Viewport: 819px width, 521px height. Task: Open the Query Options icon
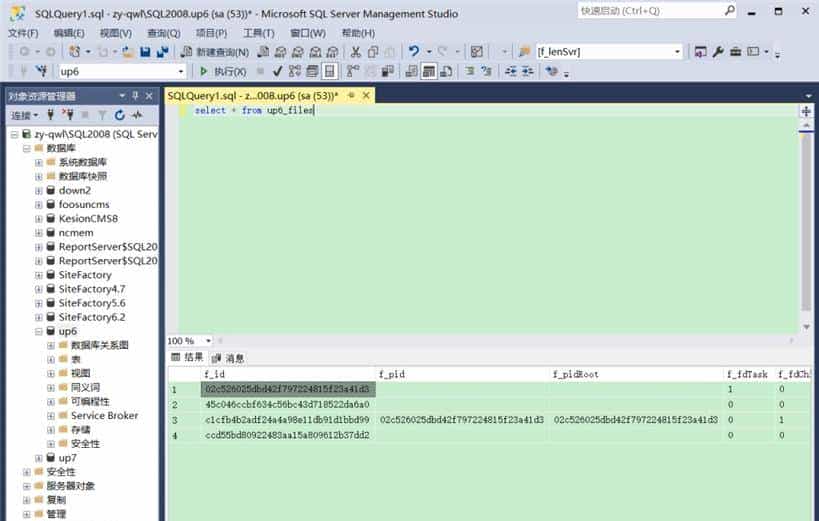[x=312, y=71]
